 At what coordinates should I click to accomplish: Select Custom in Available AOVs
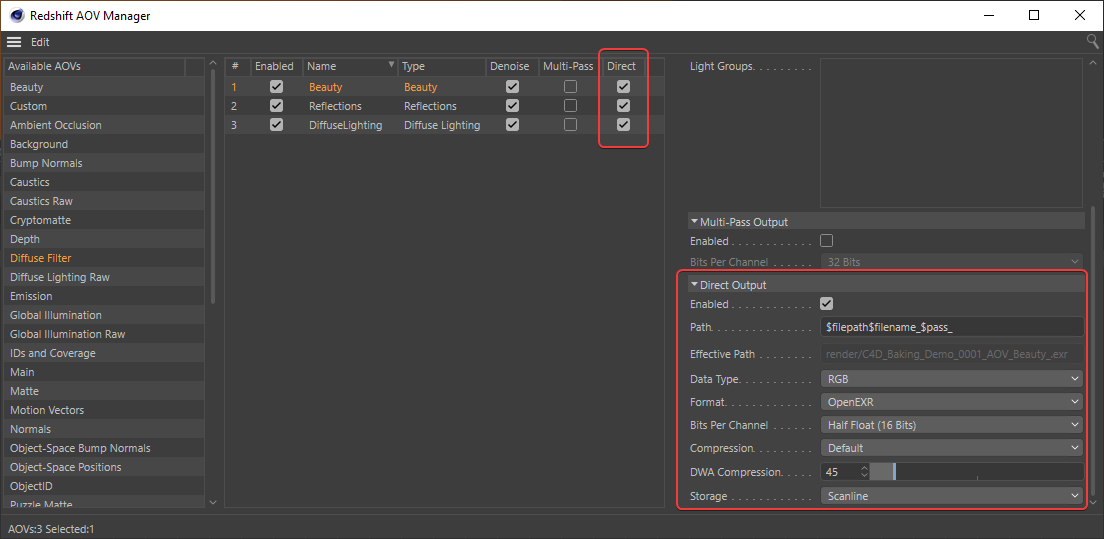pyautogui.click(x=104, y=106)
